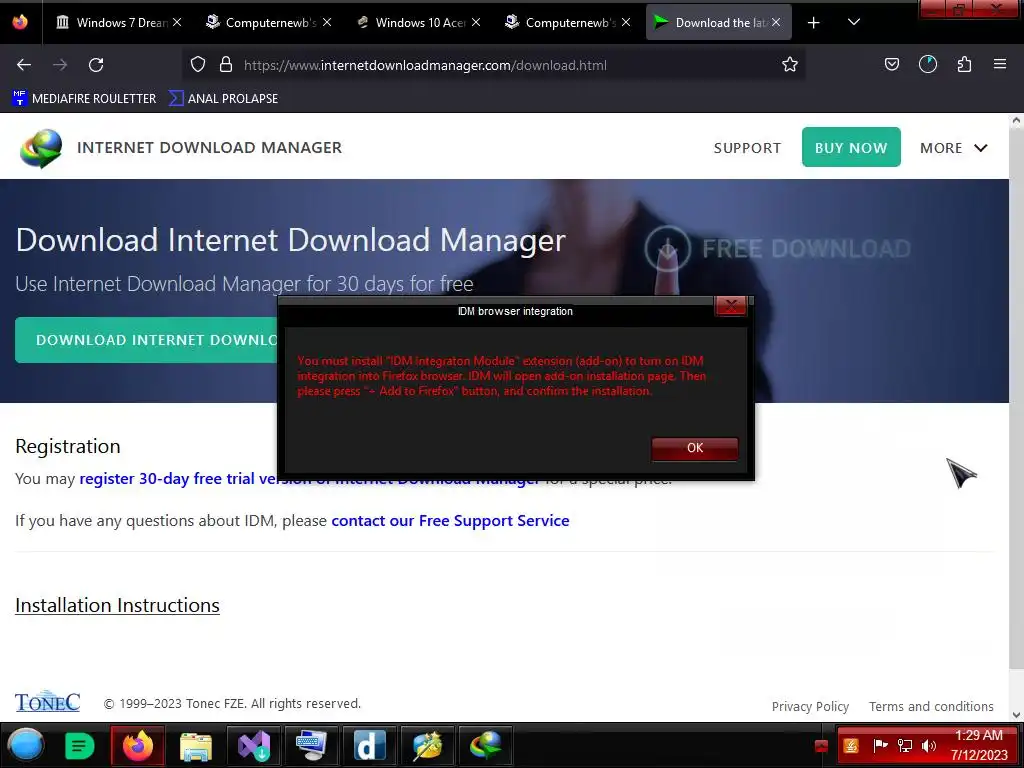Screen dimensions: 1024x768
Task: Open the Extensions puzzle icon
Action: (x=964, y=64)
